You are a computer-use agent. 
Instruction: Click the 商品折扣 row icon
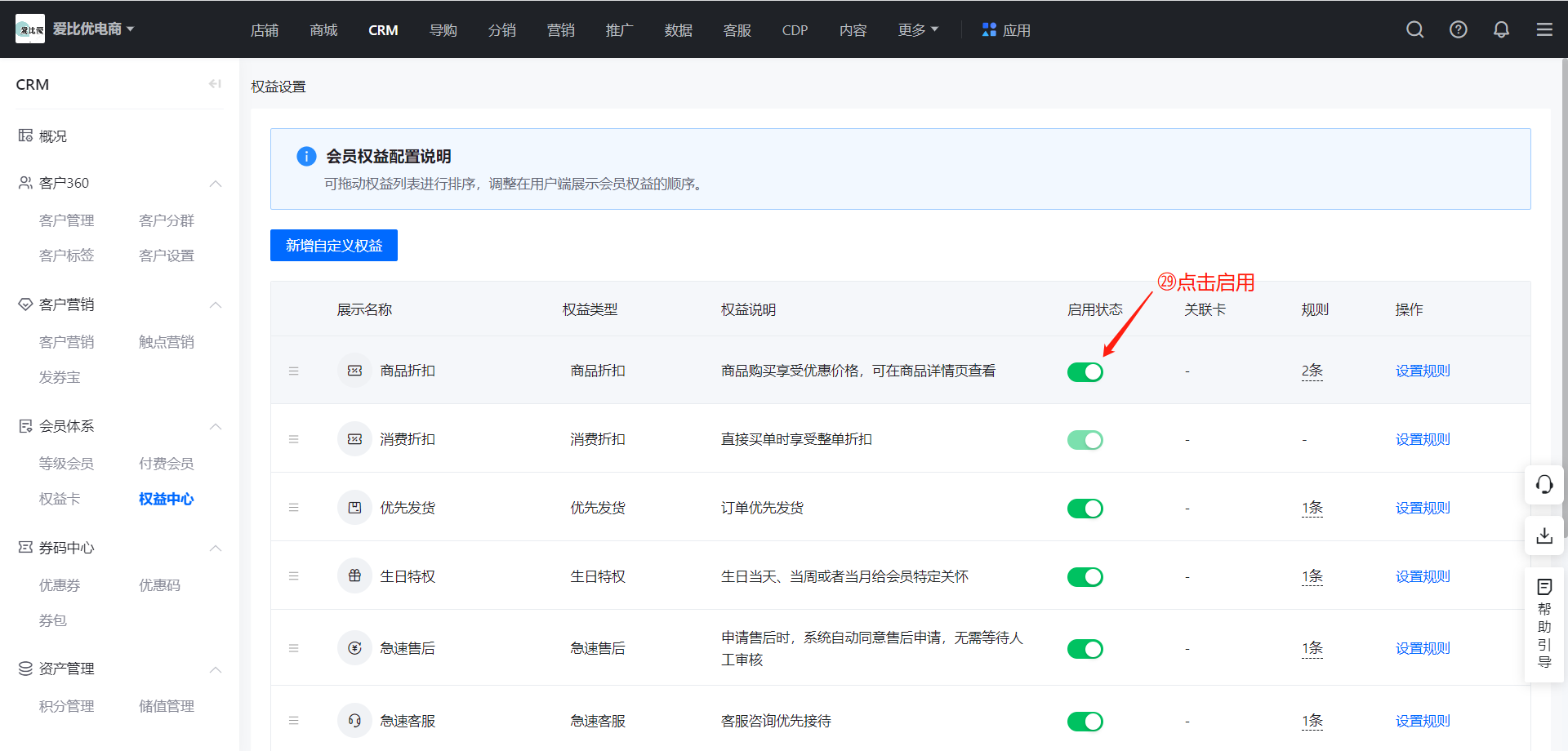pos(354,371)
